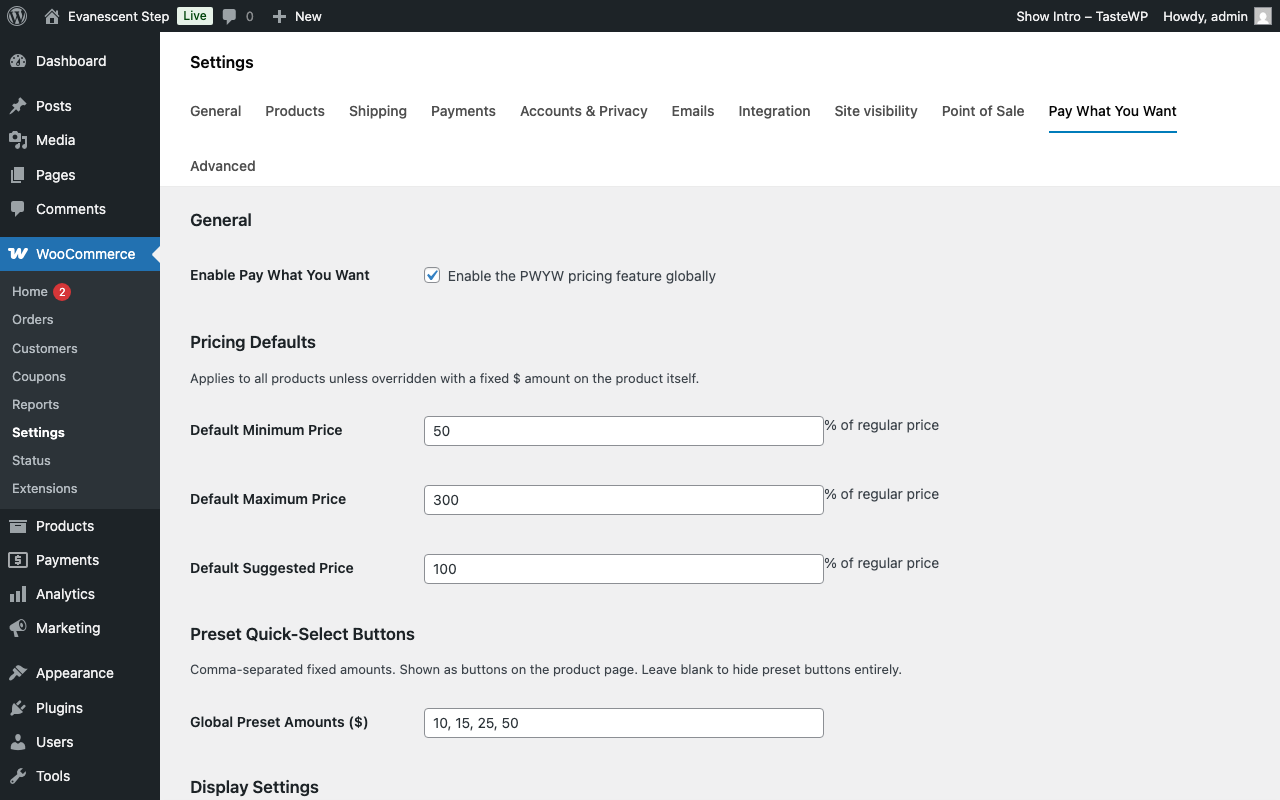Click the Global Preset Amounts field
1280x800 pixels.
pos(624,723)
